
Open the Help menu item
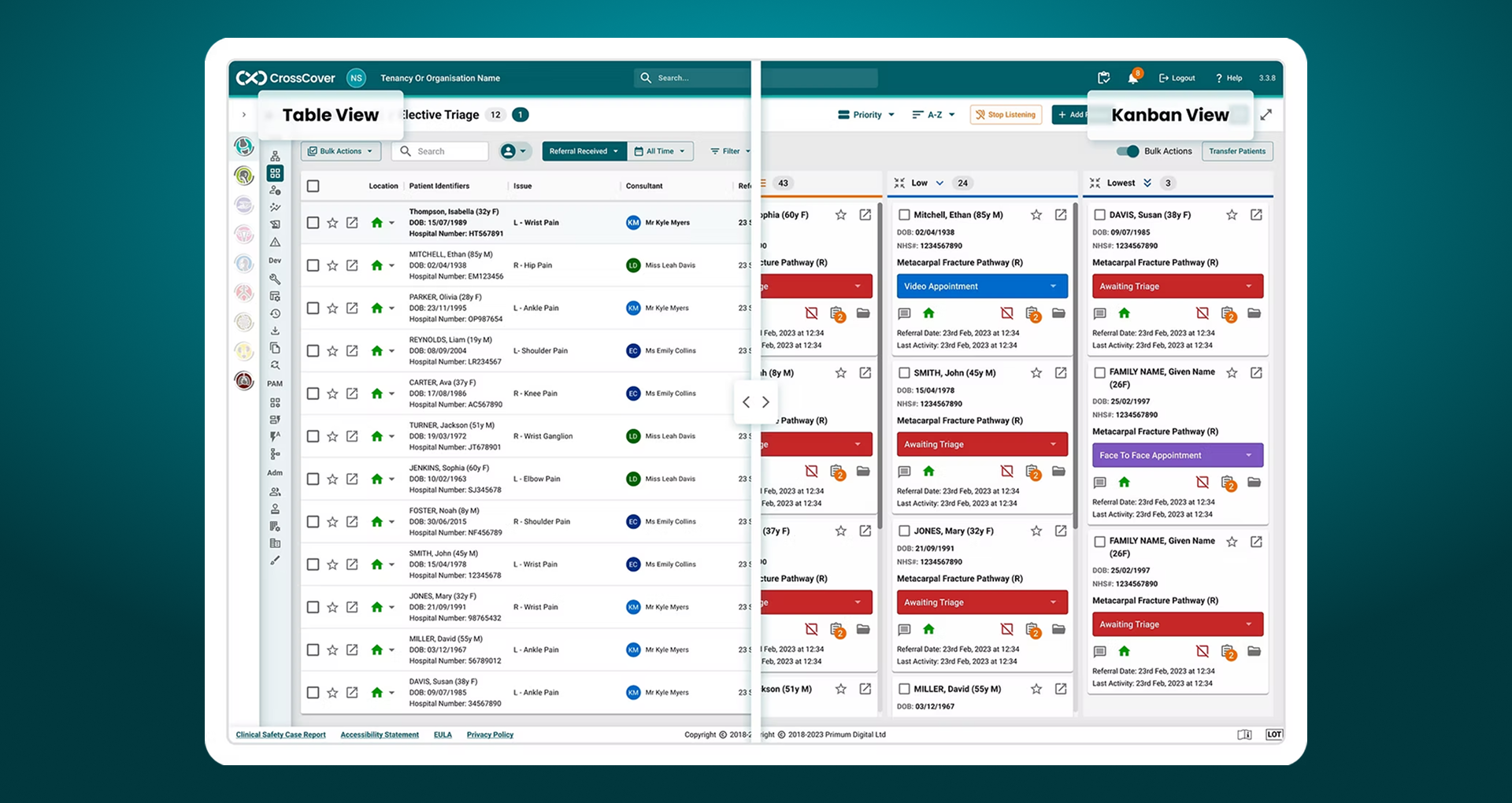(1228, 78)
